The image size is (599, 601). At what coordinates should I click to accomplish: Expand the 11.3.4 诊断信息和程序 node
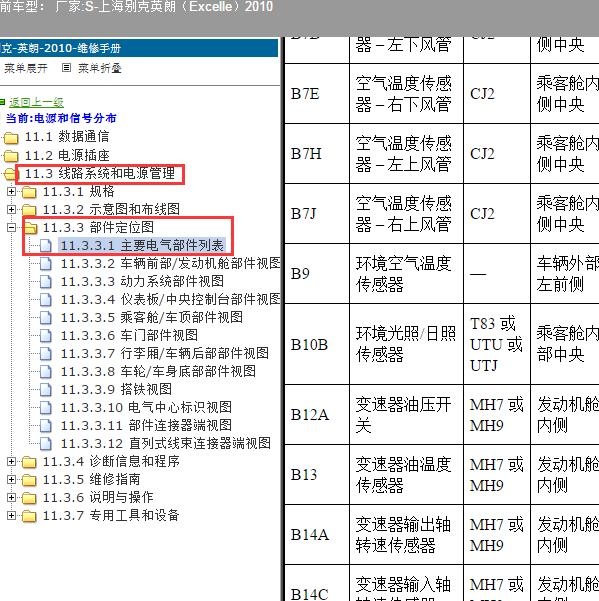pos(11,461)
